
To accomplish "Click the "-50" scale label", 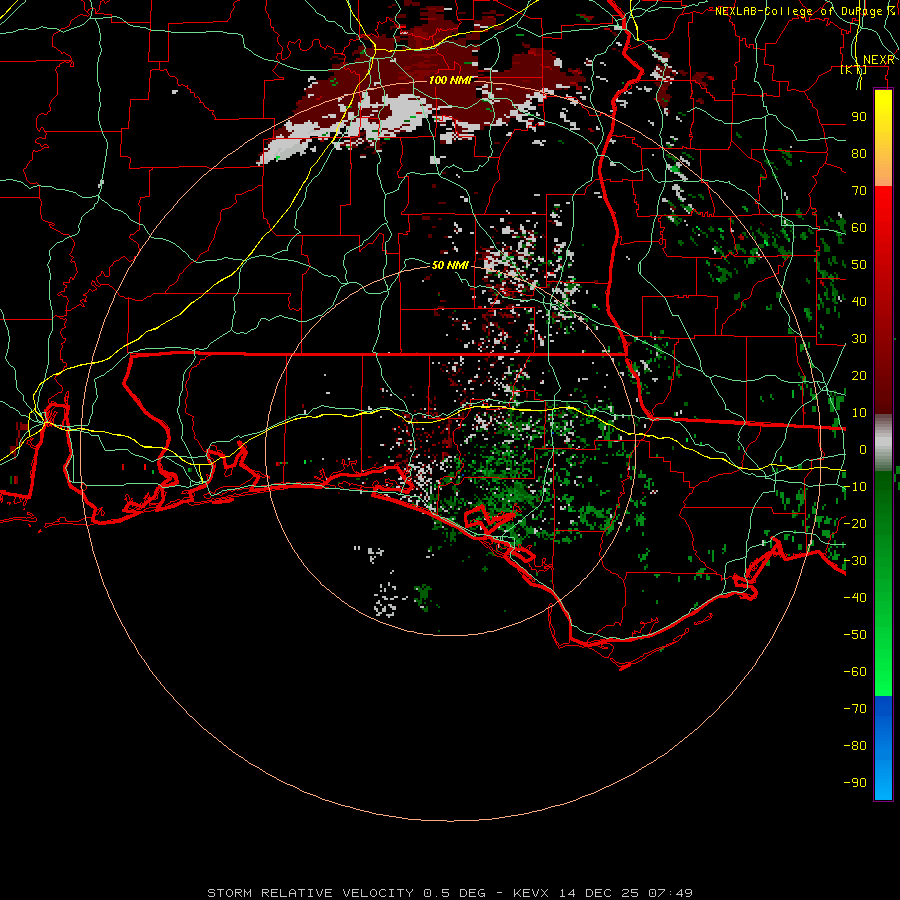I will point(855,635).
